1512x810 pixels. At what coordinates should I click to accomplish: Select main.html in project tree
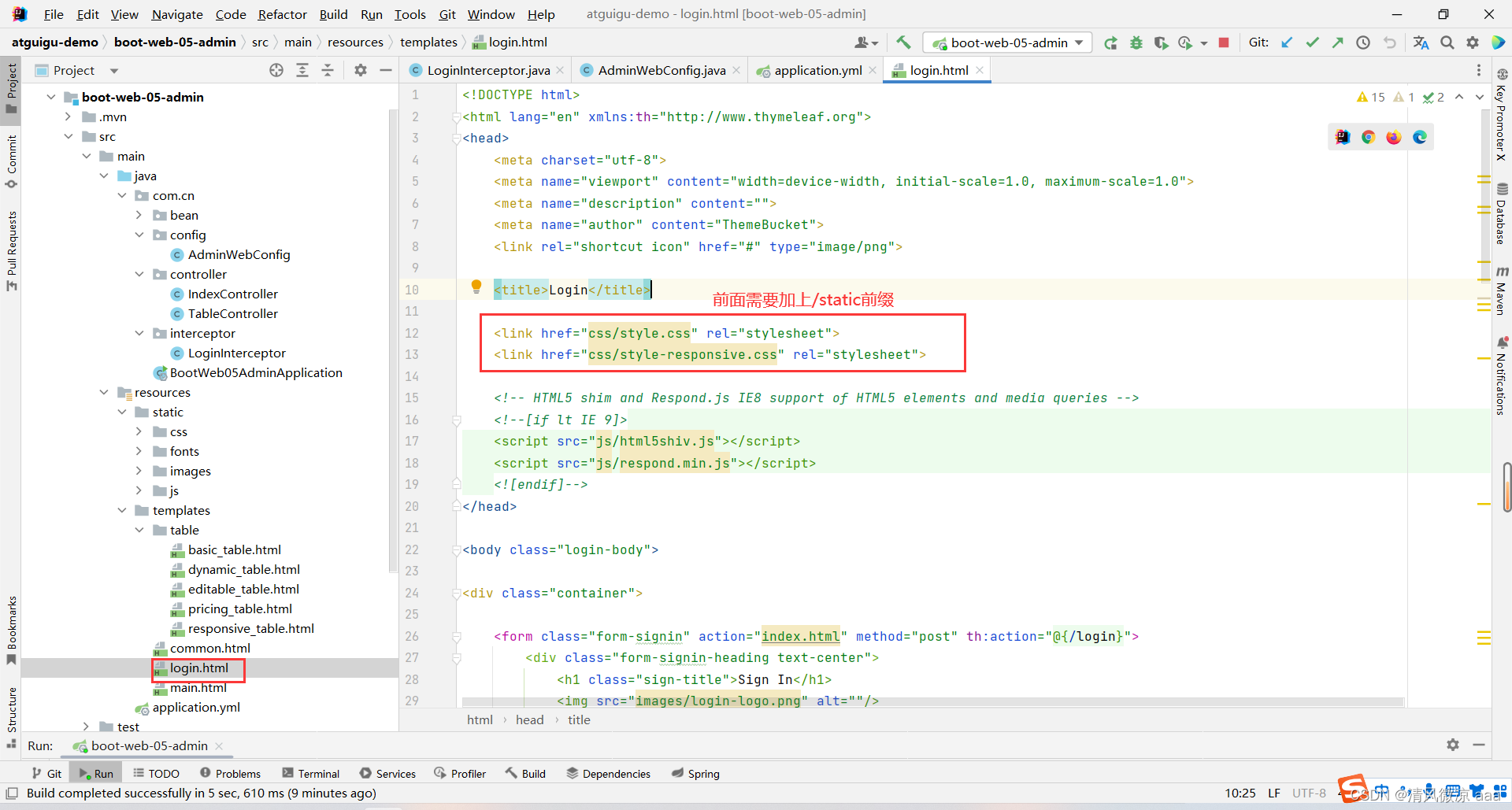coord(198,687)
